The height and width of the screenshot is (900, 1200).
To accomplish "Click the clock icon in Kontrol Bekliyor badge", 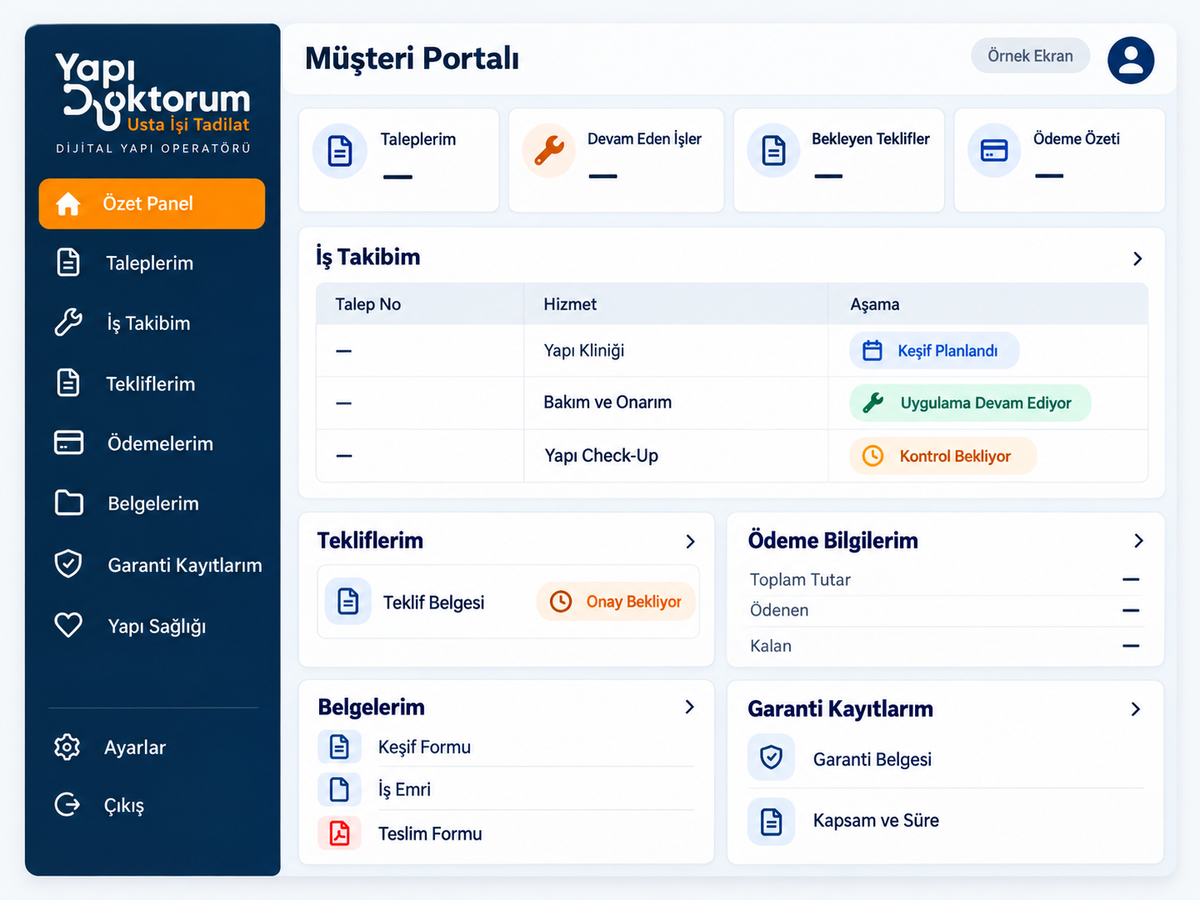I will tap(873, 456).
